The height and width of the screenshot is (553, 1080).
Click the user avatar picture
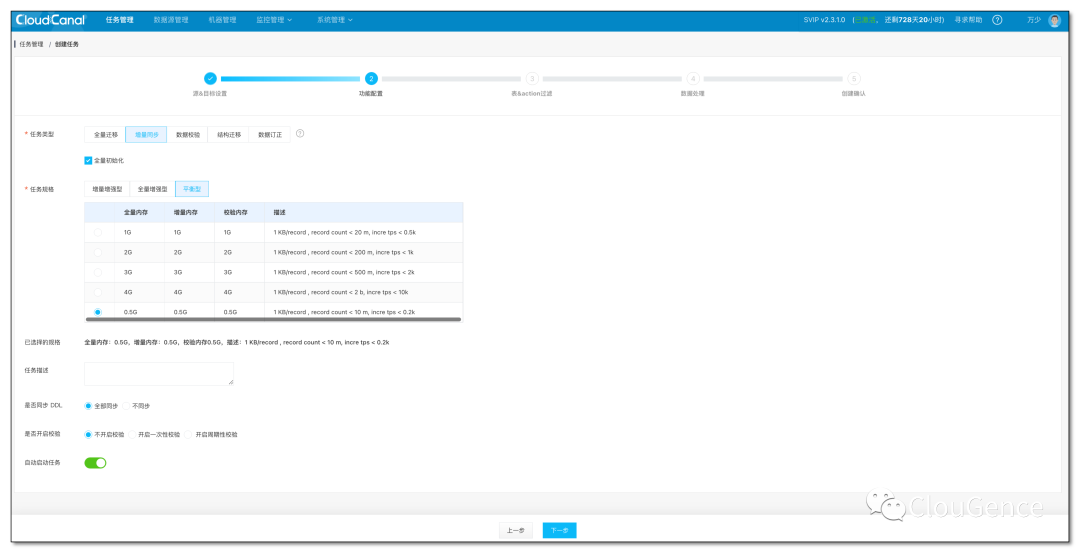click(1054, 20)
